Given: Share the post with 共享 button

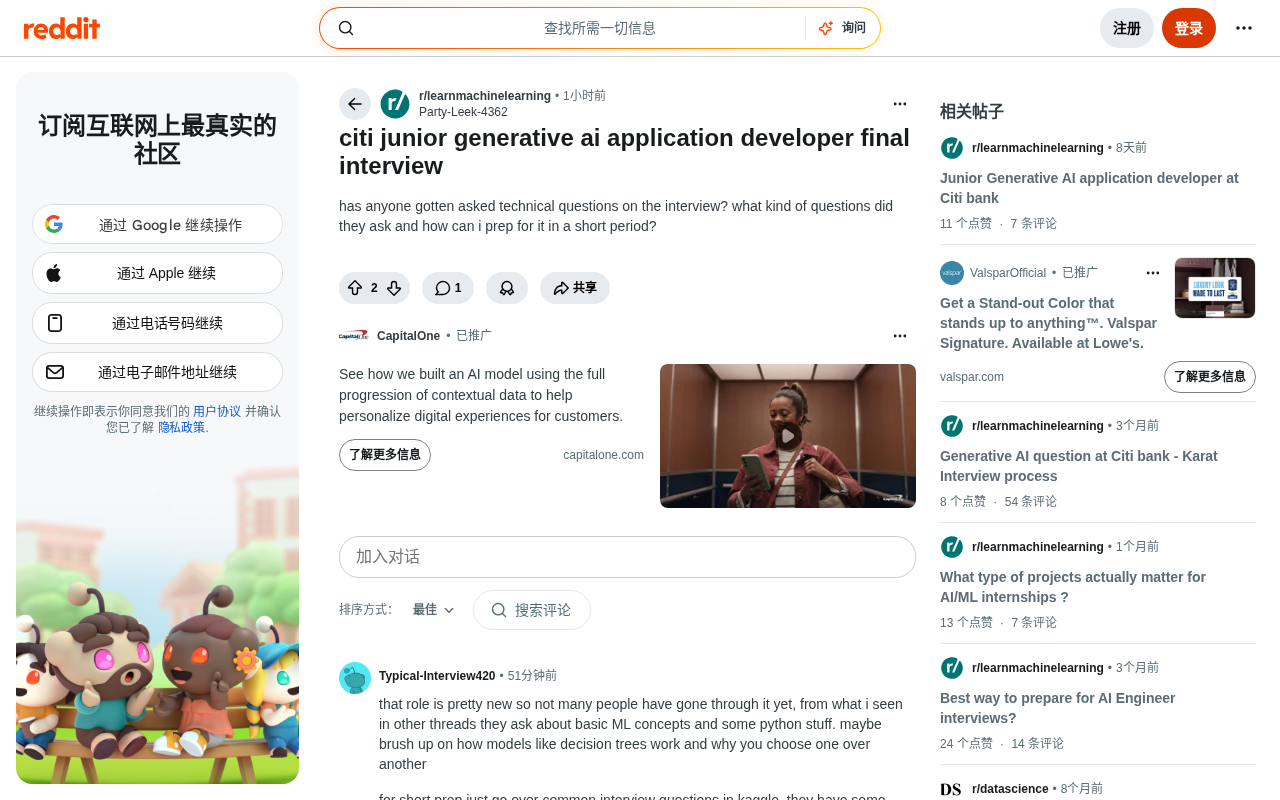Looking at the screenshot, I should click(575, 288).
